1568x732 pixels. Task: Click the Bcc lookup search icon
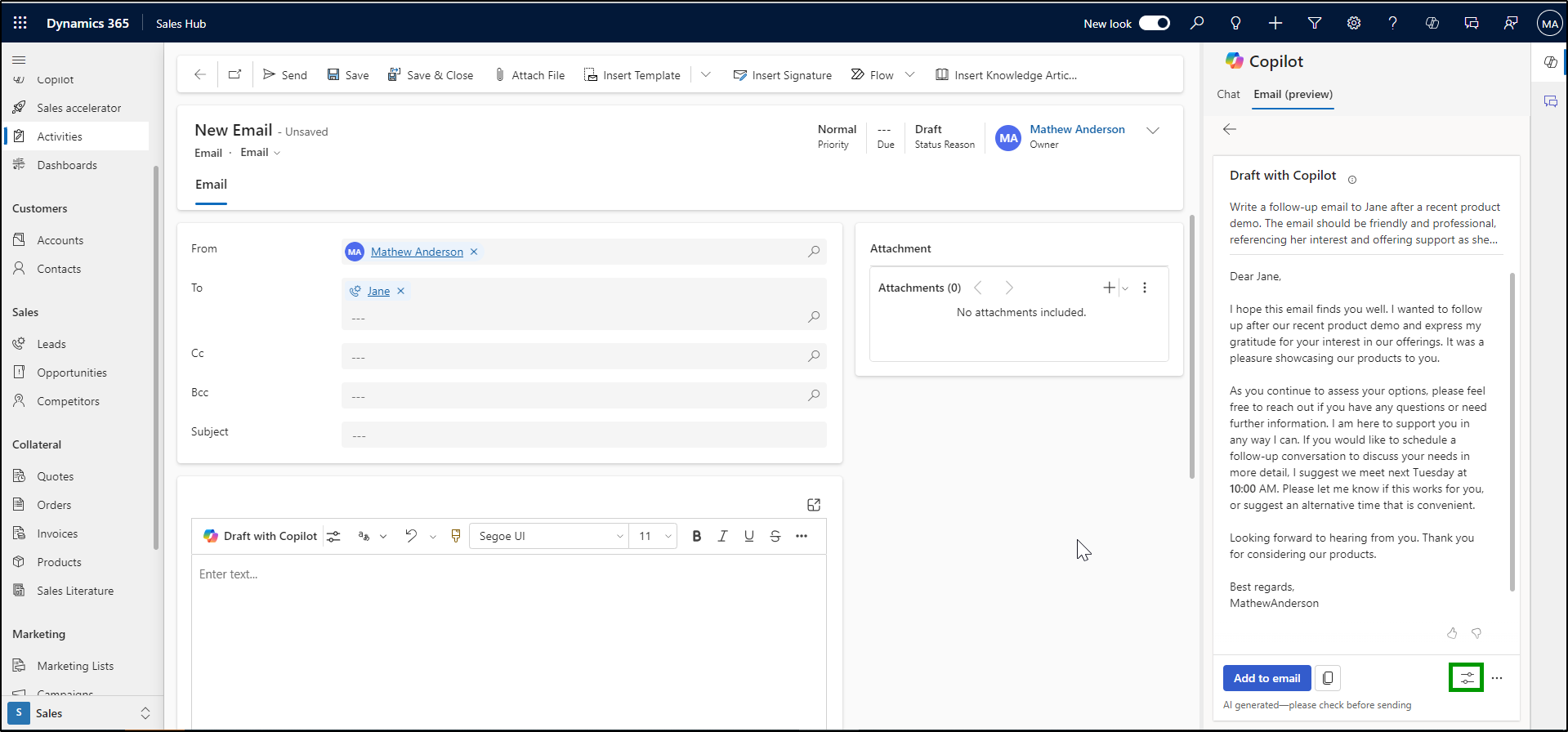tap(814, 395)
